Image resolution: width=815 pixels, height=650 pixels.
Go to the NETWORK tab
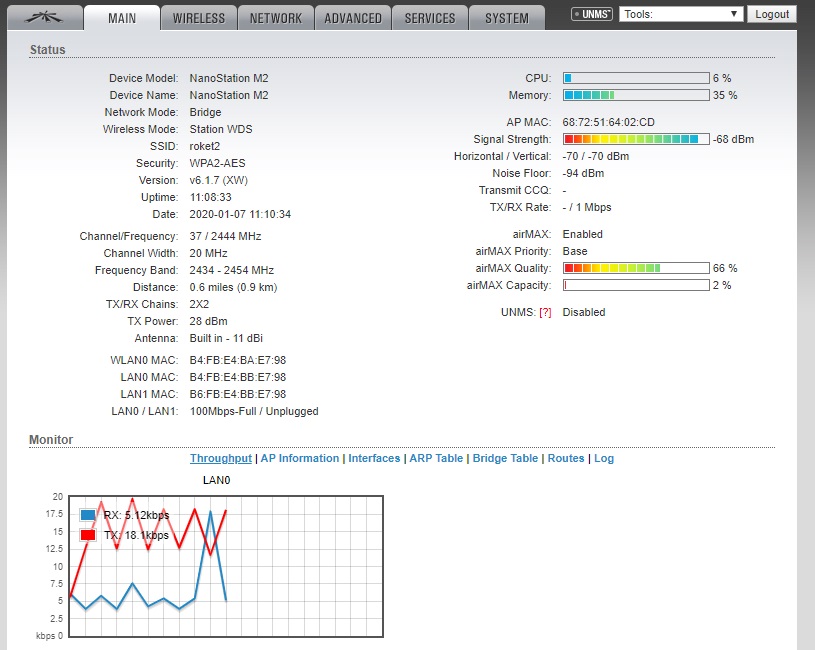pos(275,18)
